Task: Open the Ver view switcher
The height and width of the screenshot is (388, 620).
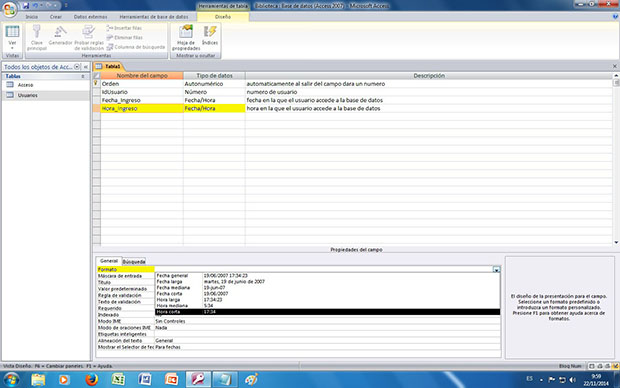Action: click(x=12, y=37)
